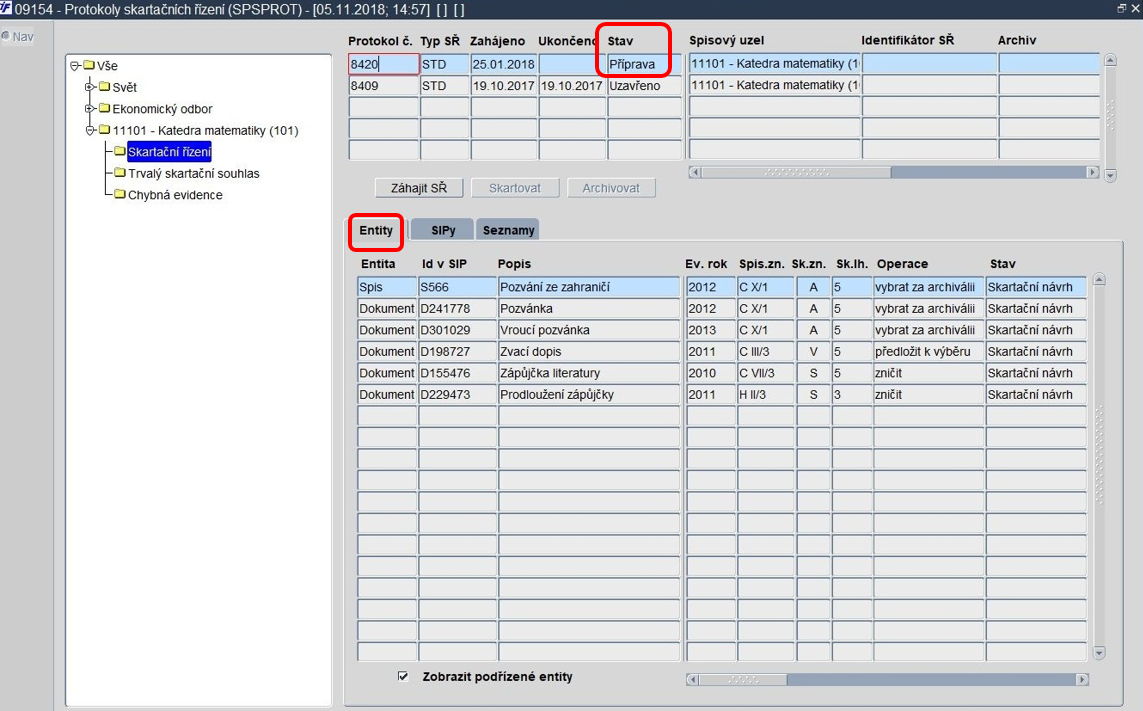1143x711 pixels.
Task: Expand the Svět tree node
Action: pyautogui.click(x=90, y=88)
